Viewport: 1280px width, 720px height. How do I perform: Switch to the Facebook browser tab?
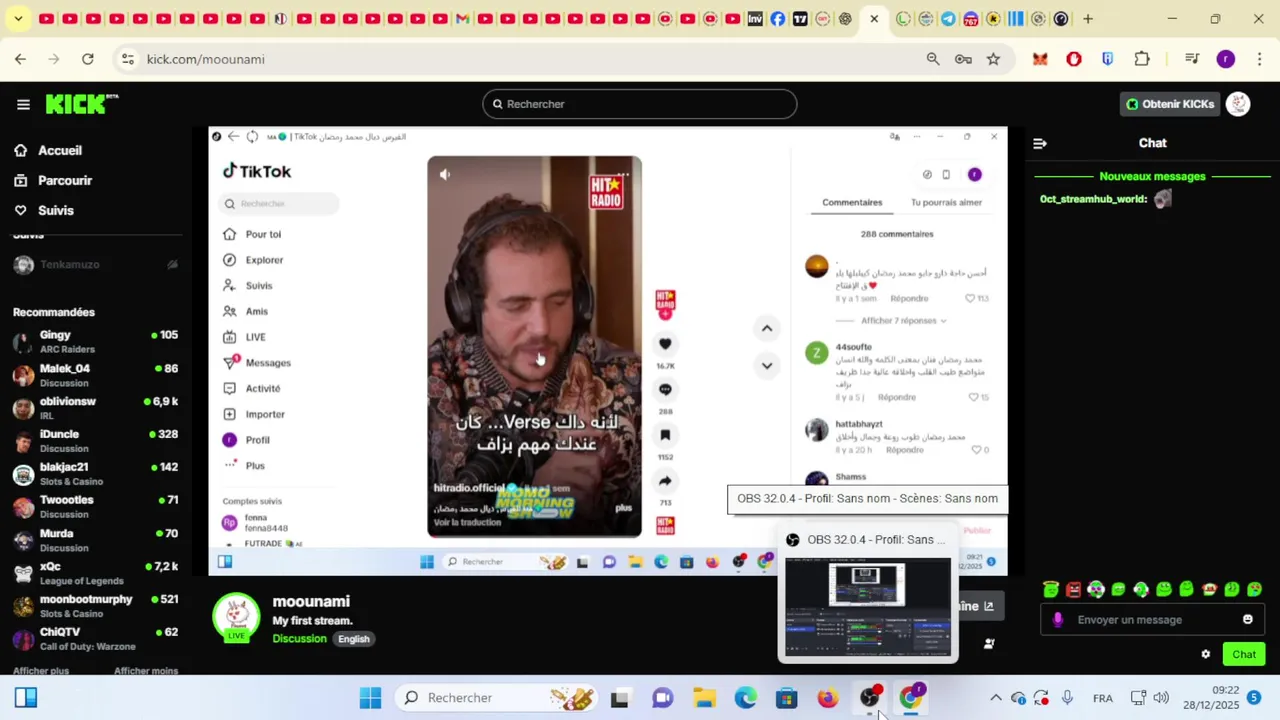tap(777, 19)
